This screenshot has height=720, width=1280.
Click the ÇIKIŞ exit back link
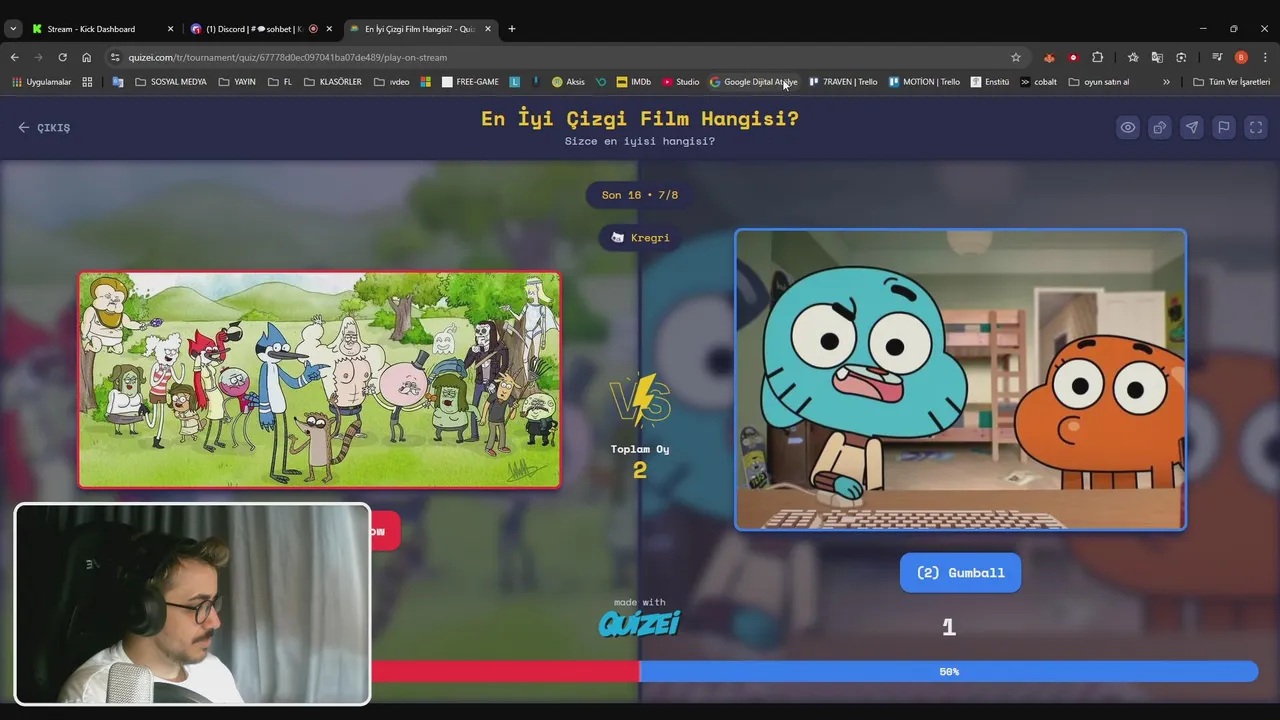pos(44,128)
